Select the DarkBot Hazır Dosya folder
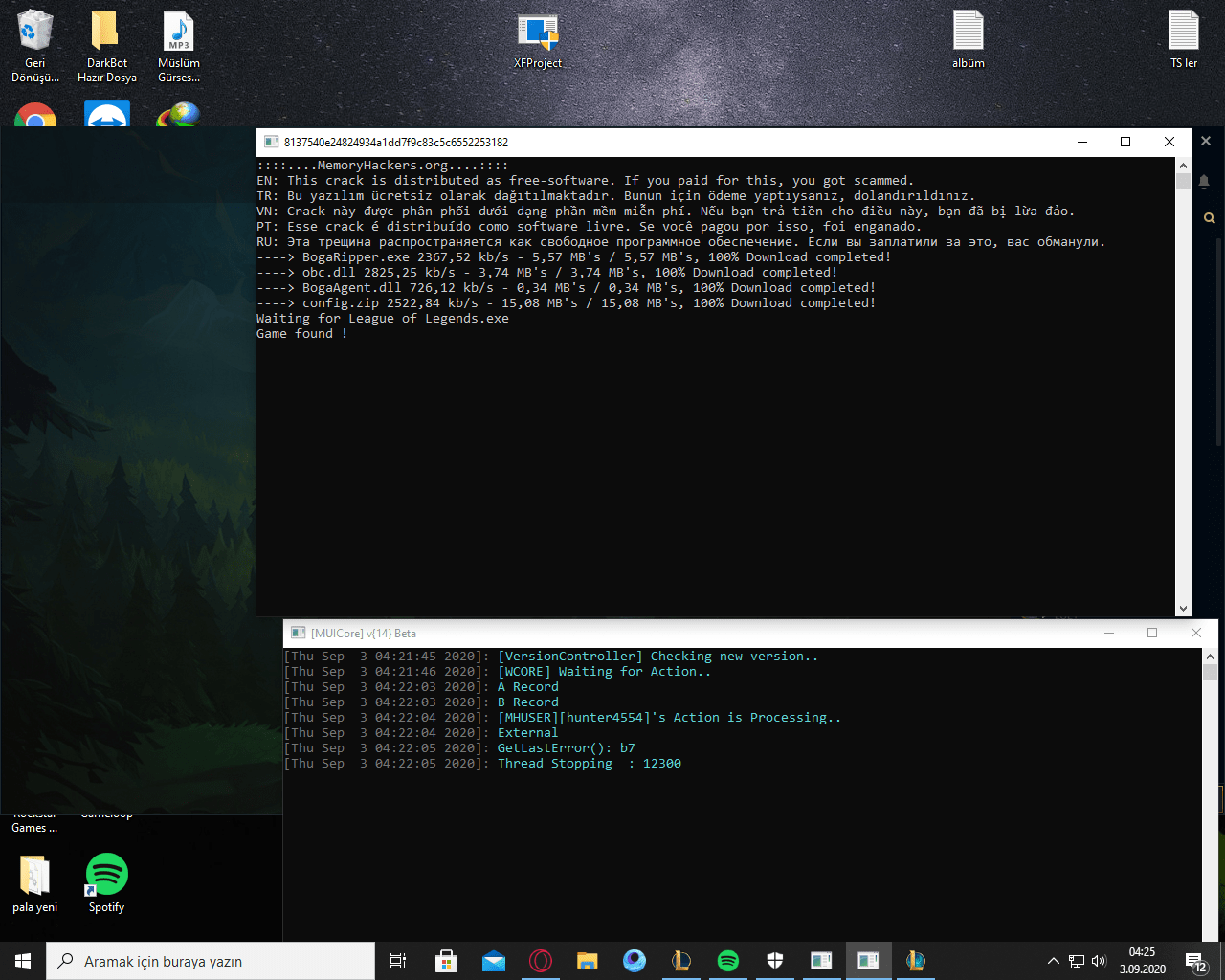1225x980 pixels. [x=107, y=46]
